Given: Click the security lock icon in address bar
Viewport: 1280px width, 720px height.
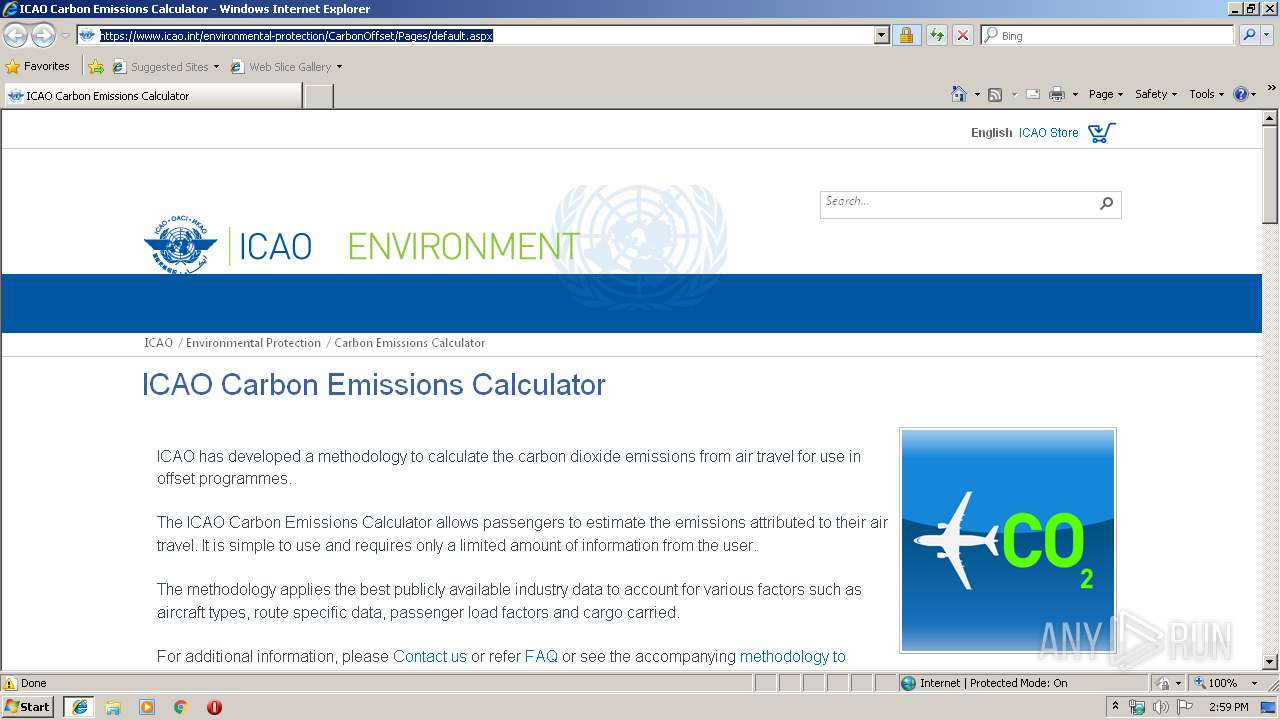Looking at the screenshot, I should click(x=906, y=35).
